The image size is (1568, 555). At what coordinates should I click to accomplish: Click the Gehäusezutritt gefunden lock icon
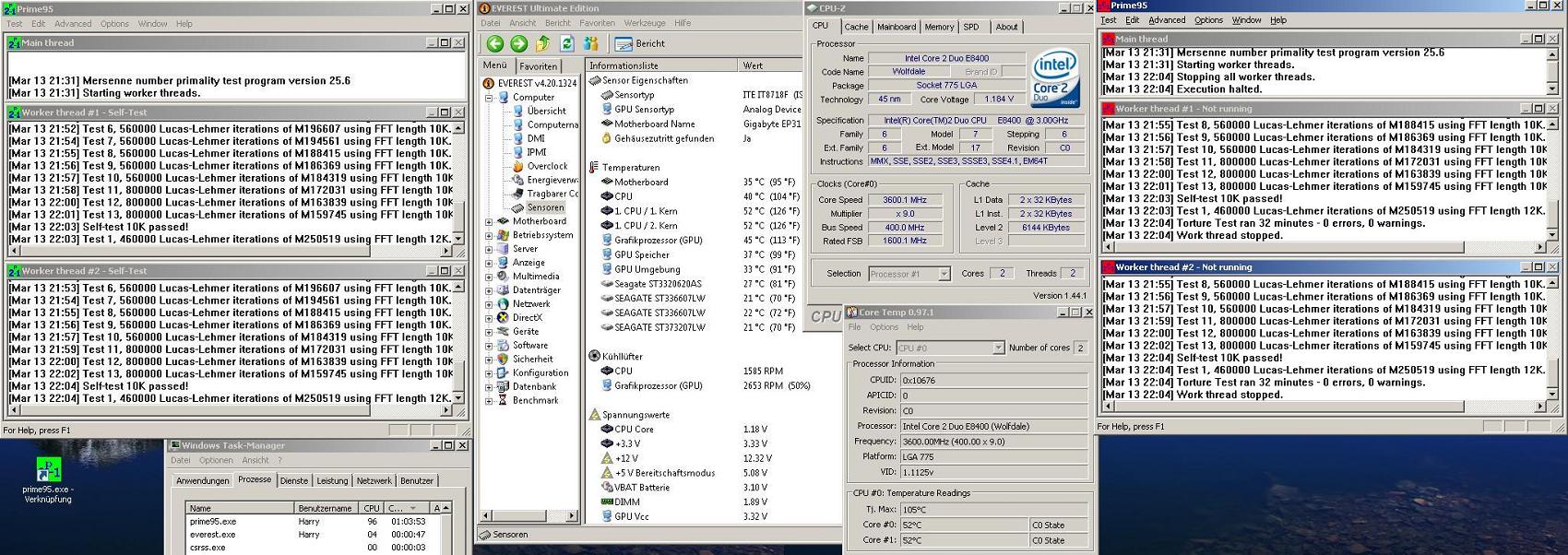coord(606,138)
